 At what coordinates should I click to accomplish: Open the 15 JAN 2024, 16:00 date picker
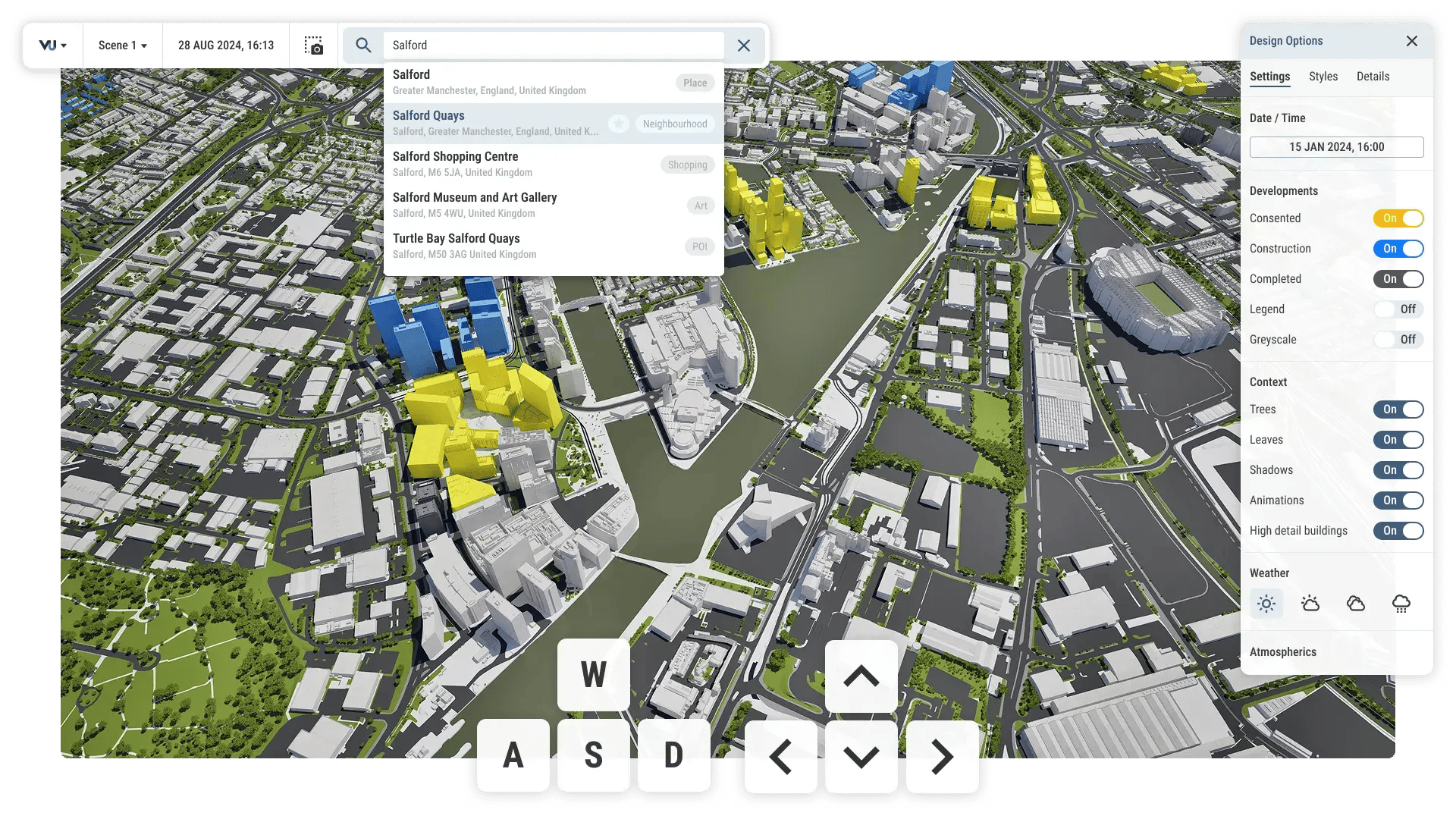(x=1336, y=147)
